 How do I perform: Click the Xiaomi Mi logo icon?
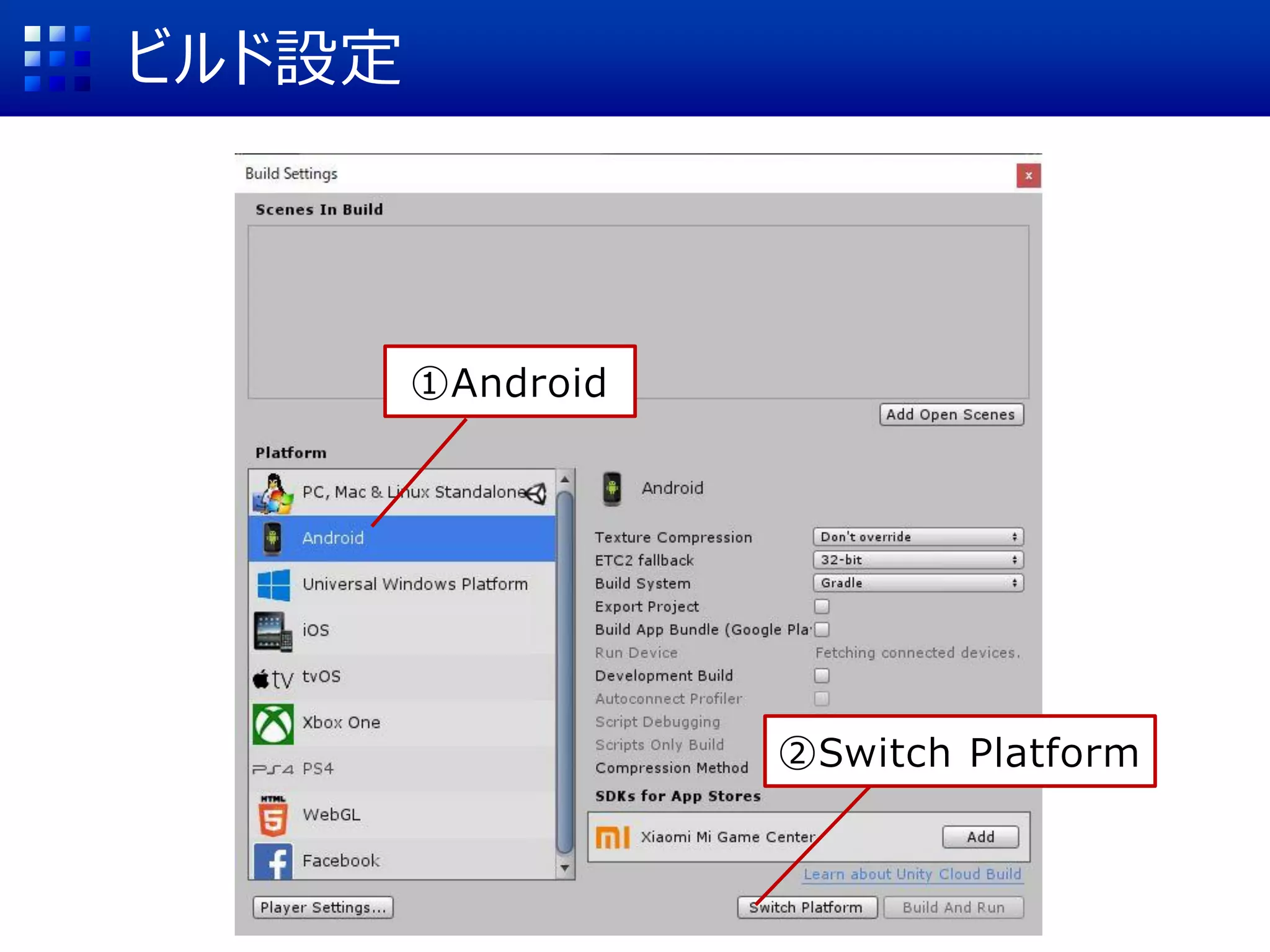click(x=613, y=837)
